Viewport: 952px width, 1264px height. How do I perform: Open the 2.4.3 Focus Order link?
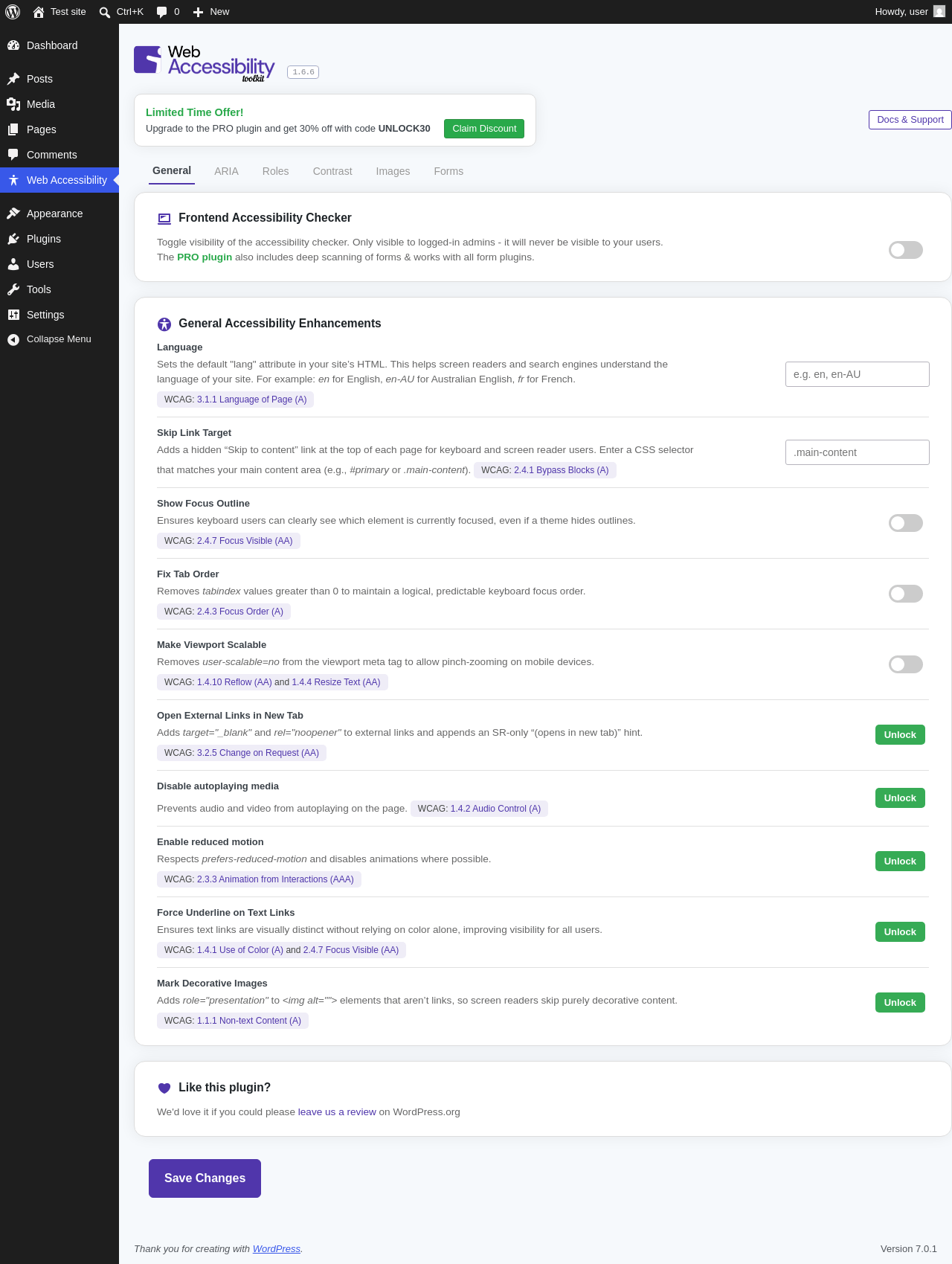pyautogui.click(x=240, y=612)
